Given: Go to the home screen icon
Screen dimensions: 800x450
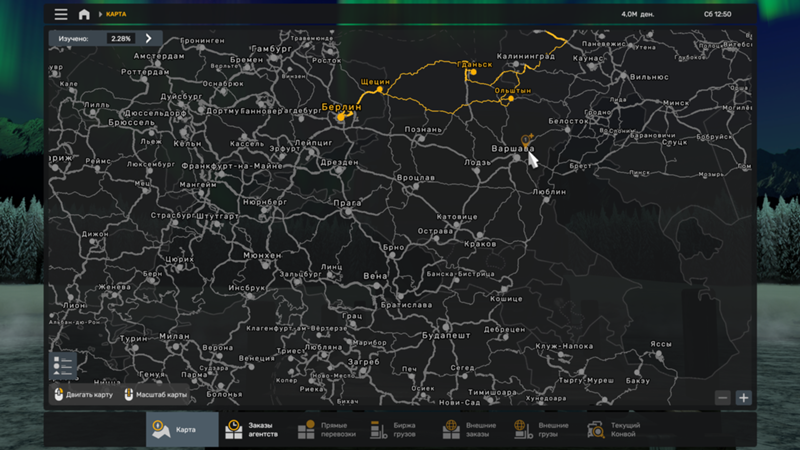Looking at the screenshot, I should [x=84, y=14].
